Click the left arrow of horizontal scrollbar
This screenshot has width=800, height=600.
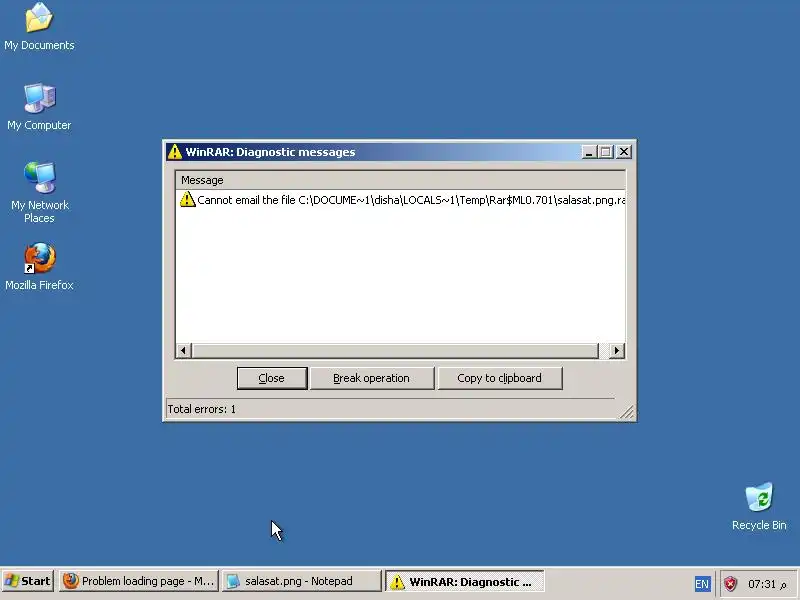[183, 351]
